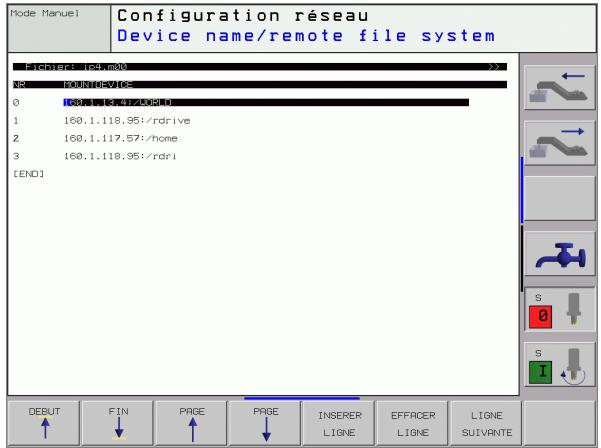Click EFFACER LIGNE soft key
The width and height of the screenshot is (601, 448).
click(x=413, y=423)
